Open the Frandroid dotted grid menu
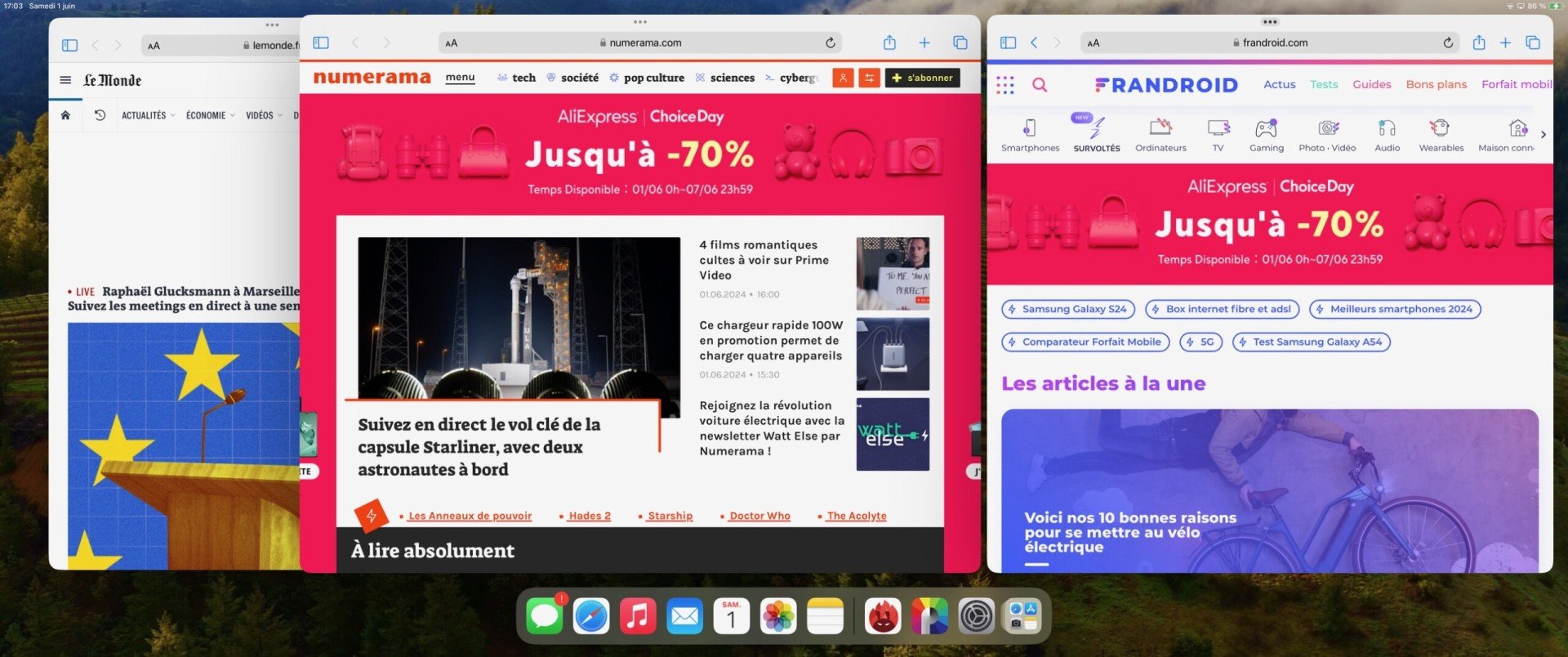Screen dimensions: 1568x657 click(1005, 84)
